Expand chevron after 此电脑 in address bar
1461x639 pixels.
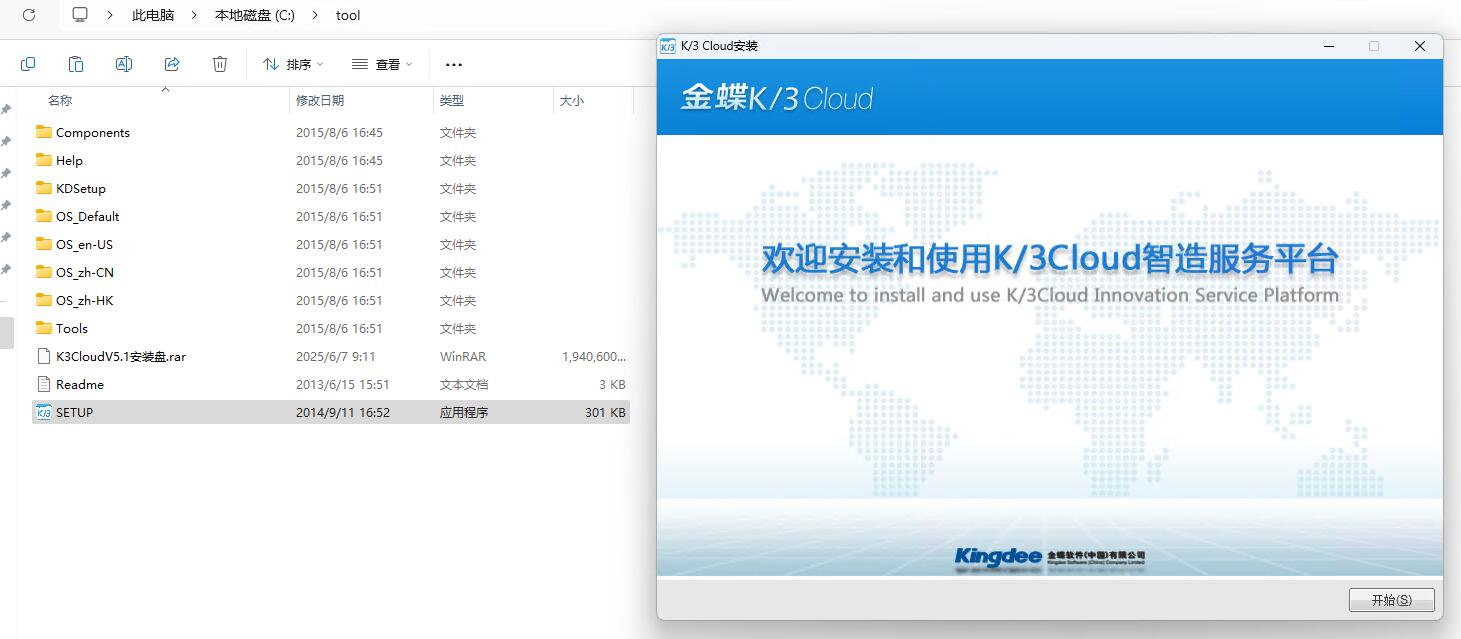tap(195, 15)
